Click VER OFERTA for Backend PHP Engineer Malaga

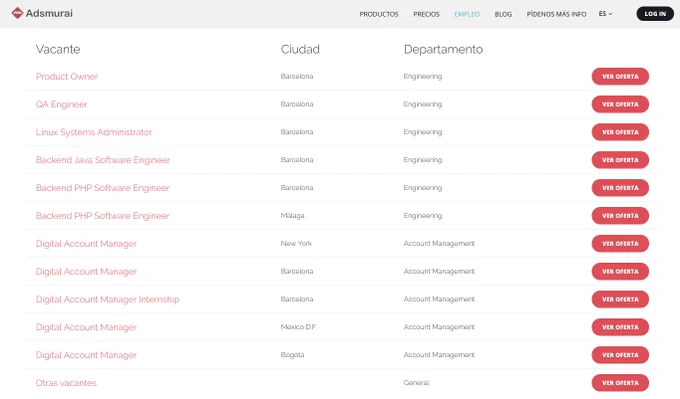[620, 216]
